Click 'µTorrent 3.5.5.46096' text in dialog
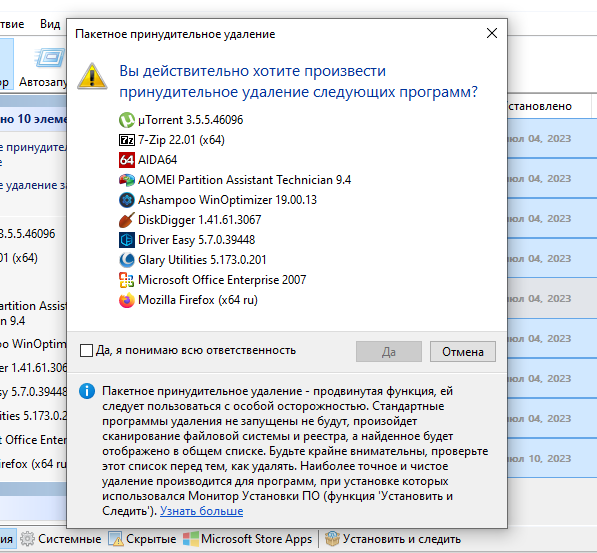The width and height of the screenshot is (597, 553). pyautogui.click(x=190, y=120)
